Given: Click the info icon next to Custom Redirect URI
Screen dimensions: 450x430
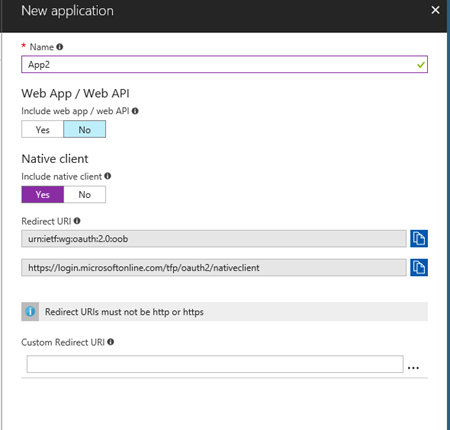Looking at the screenshot, I should pos(111,342).
